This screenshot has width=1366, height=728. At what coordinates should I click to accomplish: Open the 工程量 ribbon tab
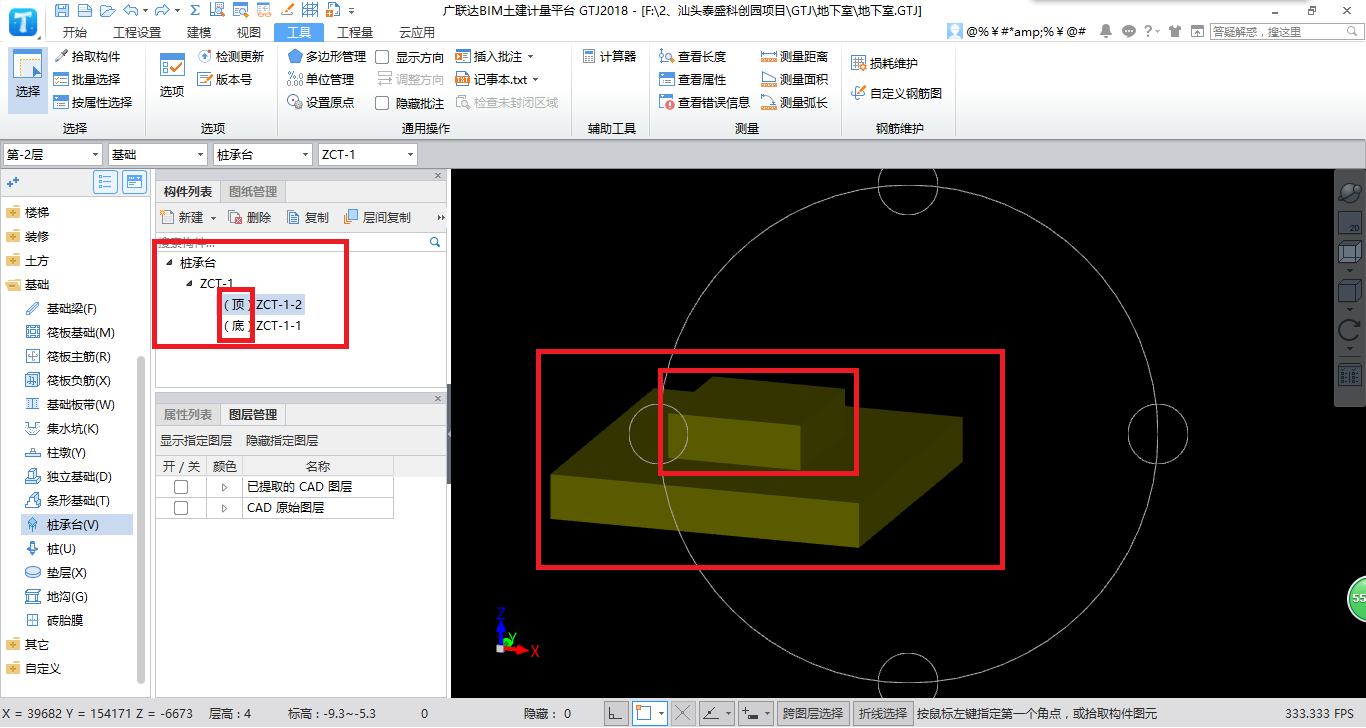click(x=355, y=32)
